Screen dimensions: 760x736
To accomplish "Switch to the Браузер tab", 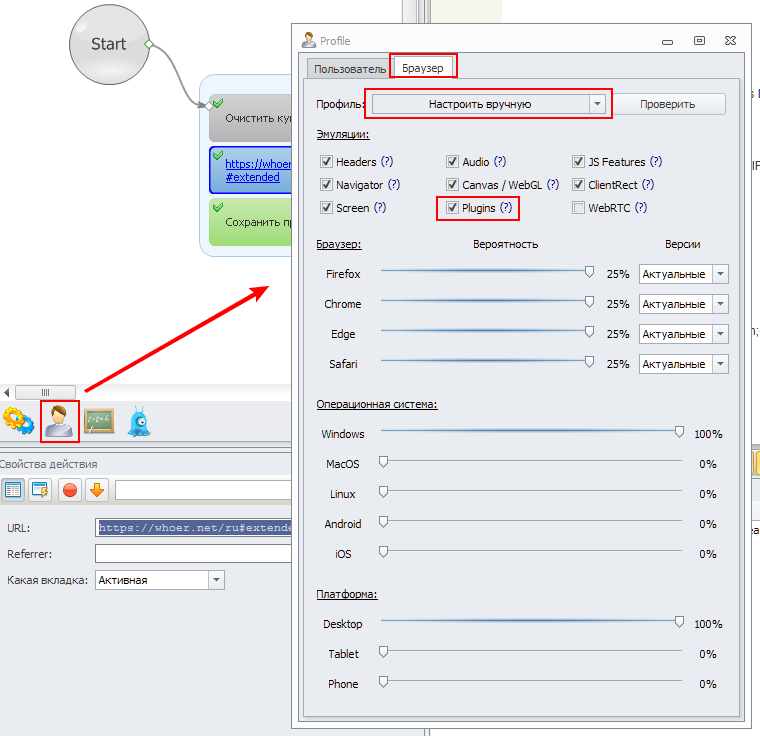I will (x=423, y=68).
